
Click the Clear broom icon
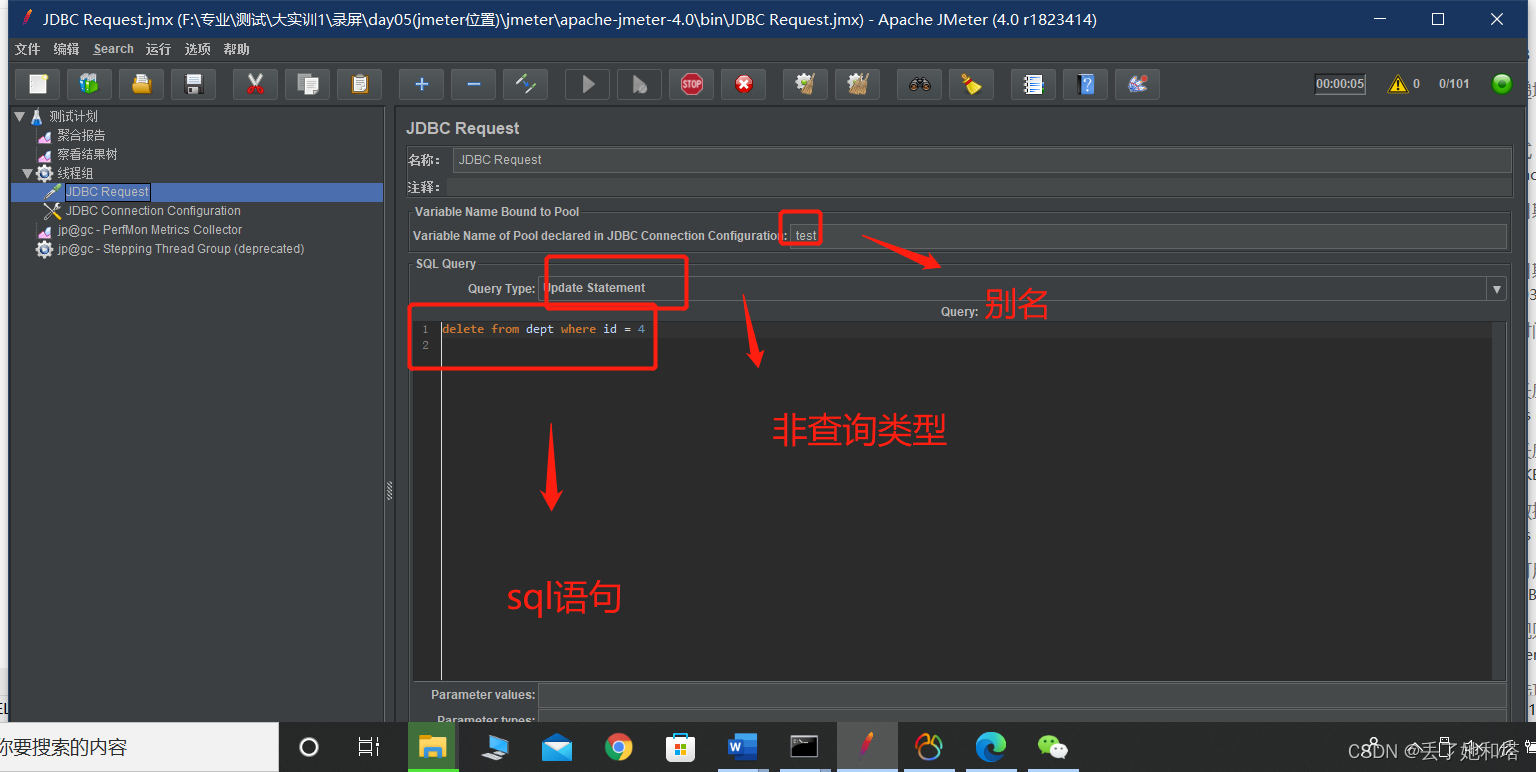[806, 84]
